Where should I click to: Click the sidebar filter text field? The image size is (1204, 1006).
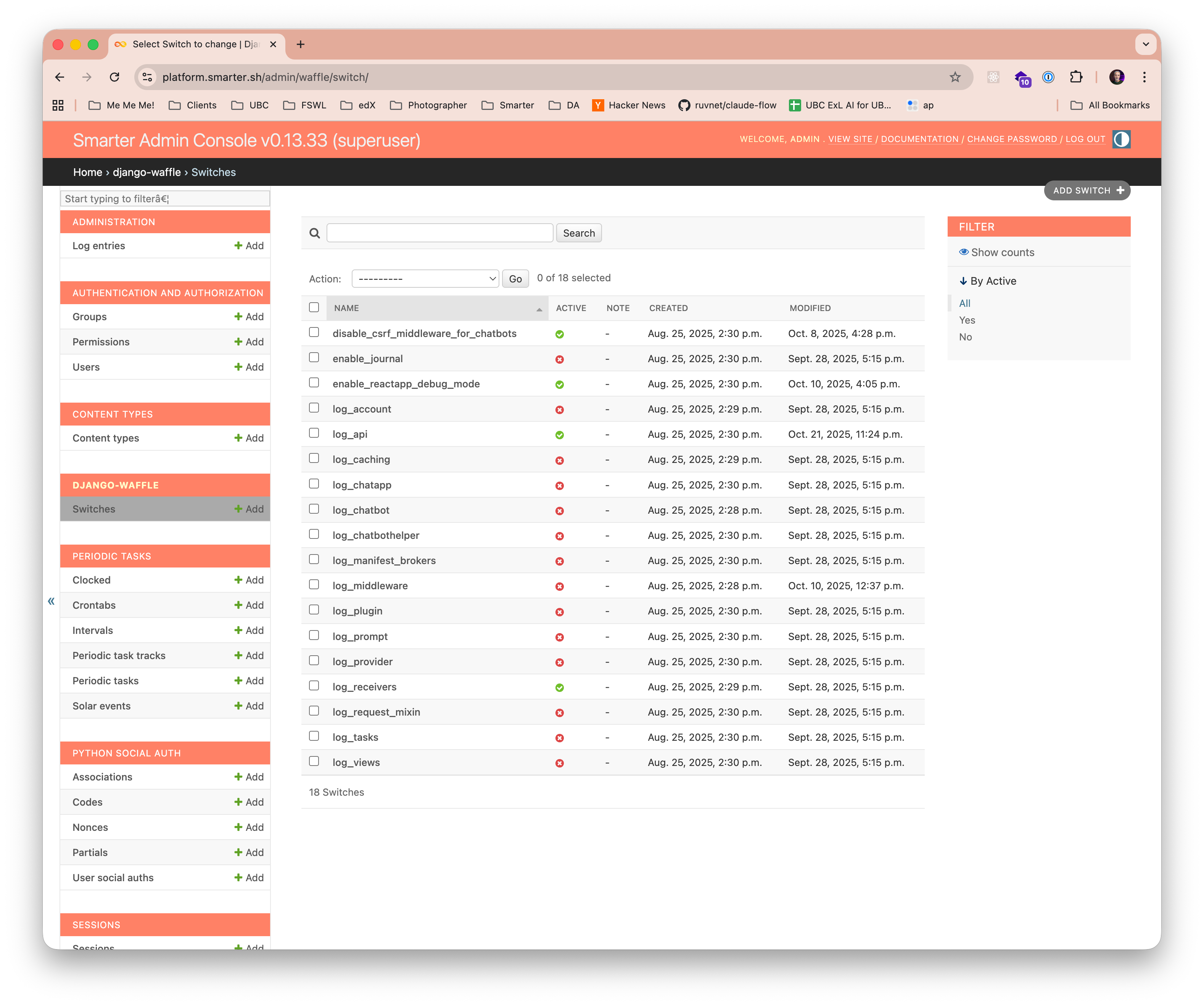pos(164,198)
